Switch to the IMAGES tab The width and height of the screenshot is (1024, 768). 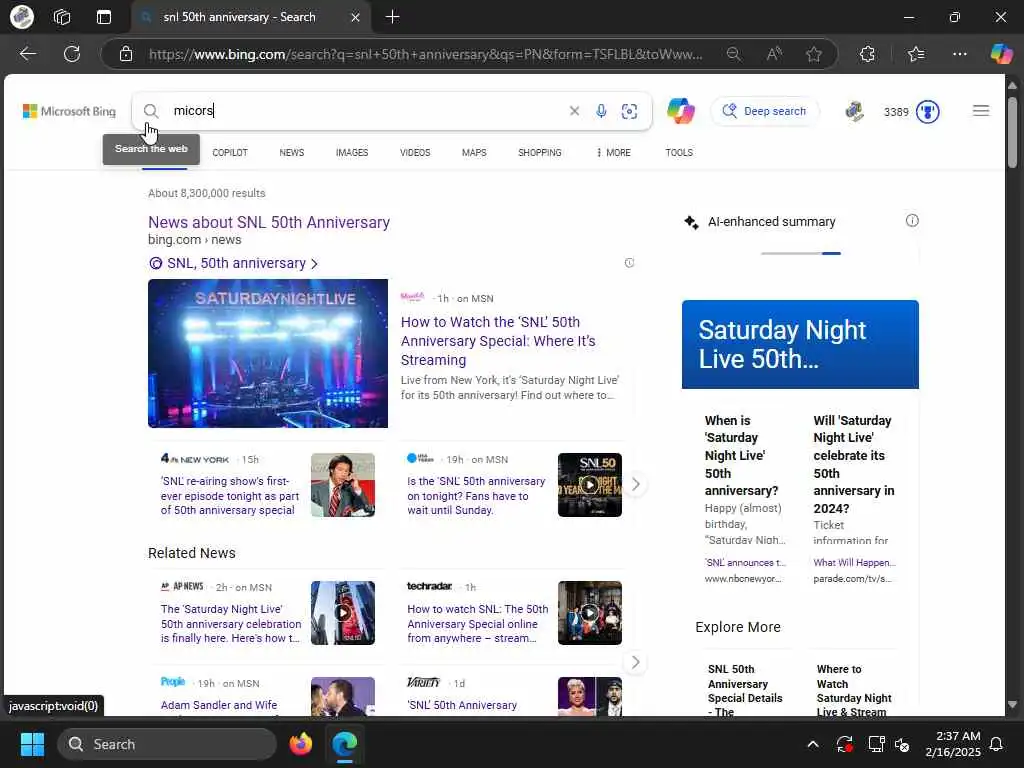tap(352, 152)
